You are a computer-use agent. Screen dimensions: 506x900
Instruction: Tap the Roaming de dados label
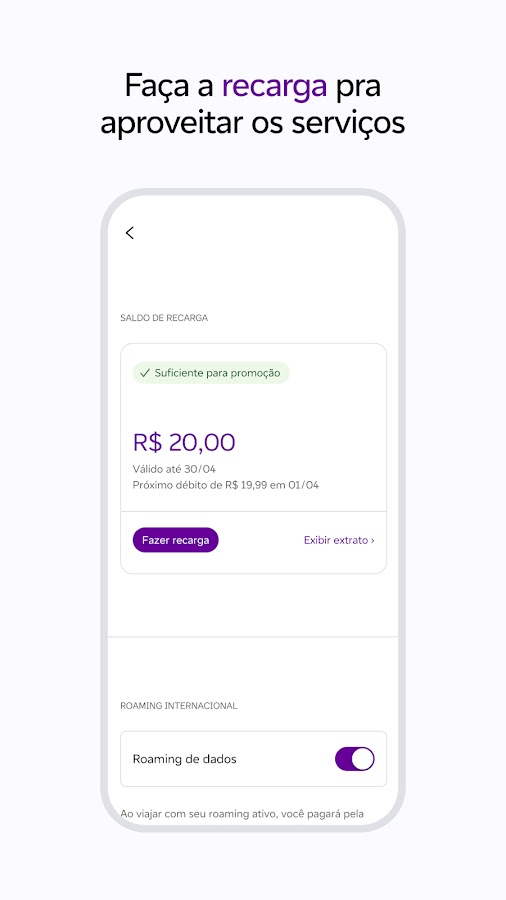(185, 759)
